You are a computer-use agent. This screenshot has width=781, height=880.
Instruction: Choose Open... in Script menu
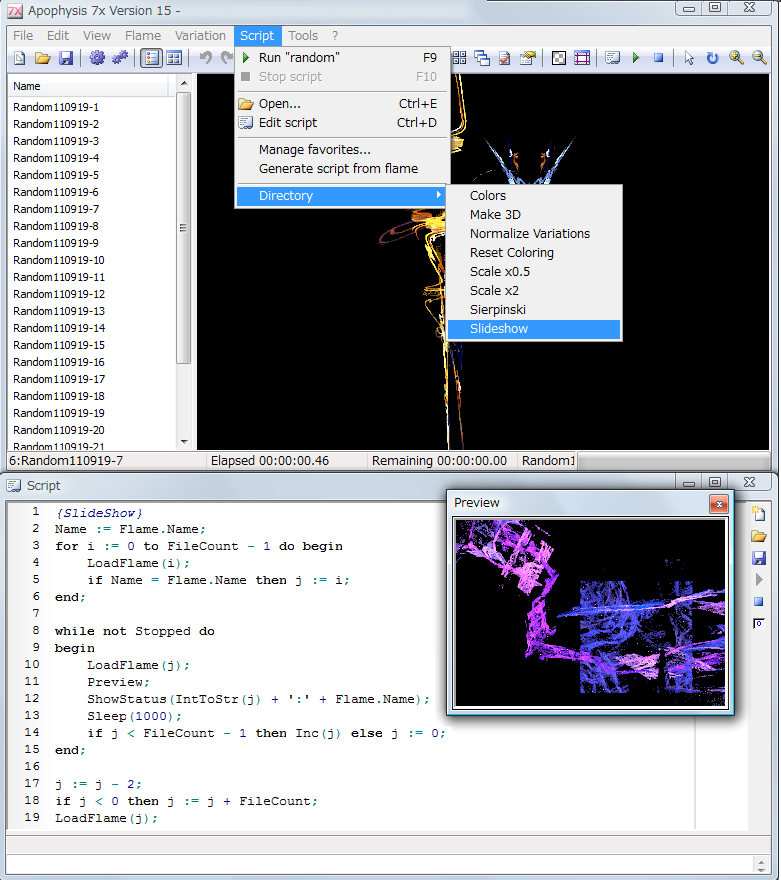(342, 104)
